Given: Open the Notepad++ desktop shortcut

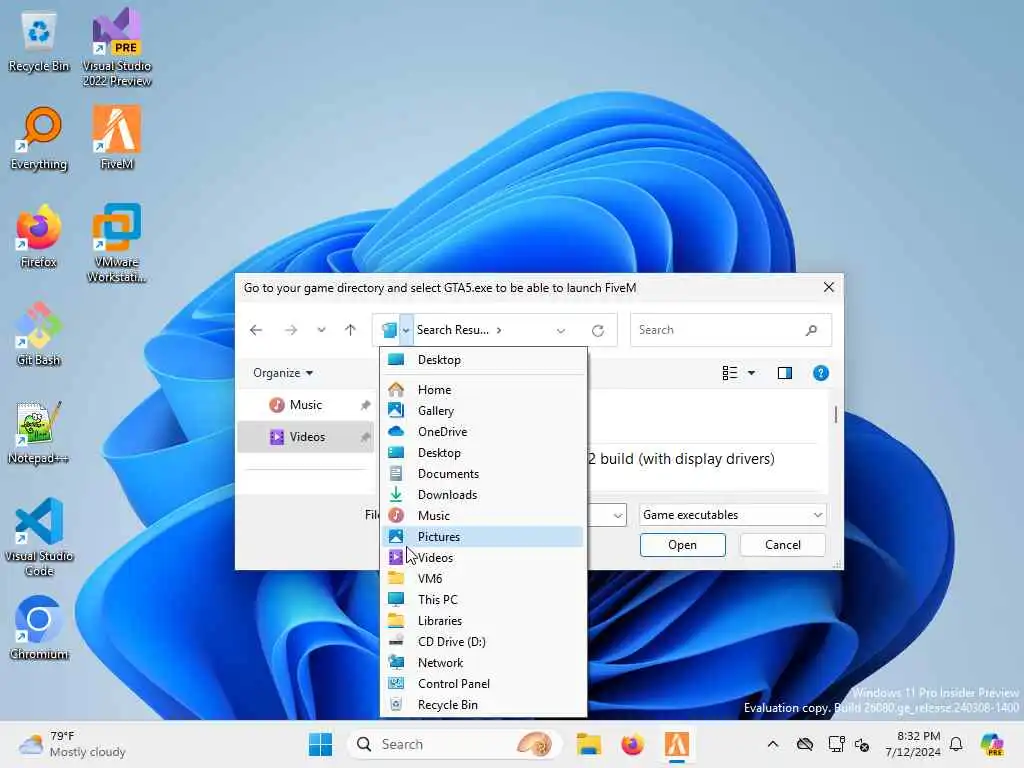Looking at the screenshot, I should [39, 433].
